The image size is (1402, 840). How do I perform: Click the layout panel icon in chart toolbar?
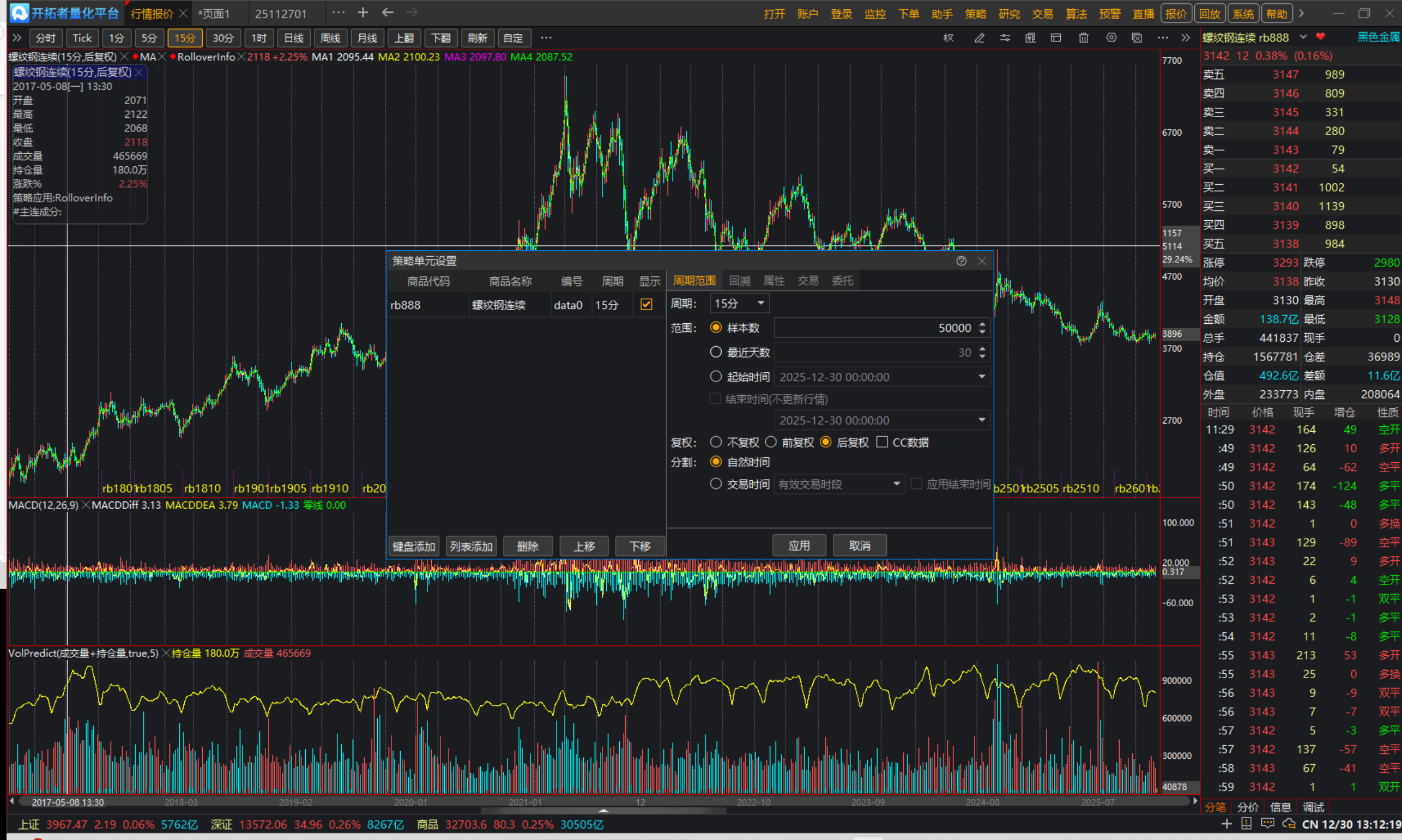point(1056,38)
